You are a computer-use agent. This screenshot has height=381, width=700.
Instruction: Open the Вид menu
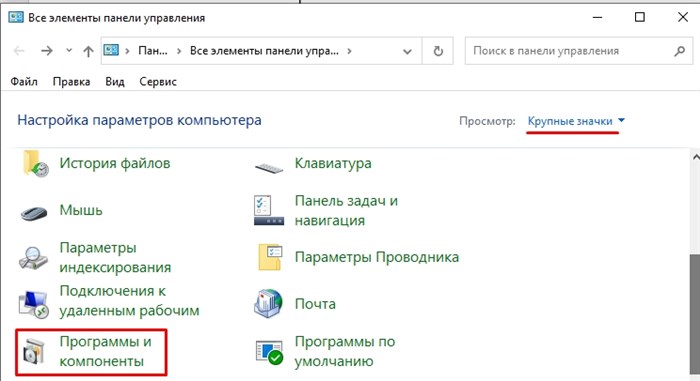[x=115, y=82]
